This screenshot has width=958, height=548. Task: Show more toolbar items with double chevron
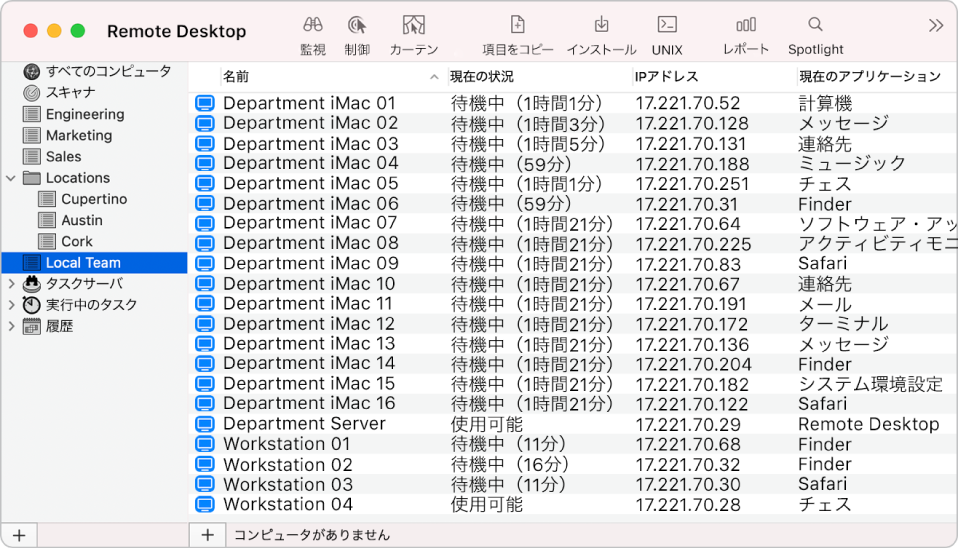click(936, 26)
